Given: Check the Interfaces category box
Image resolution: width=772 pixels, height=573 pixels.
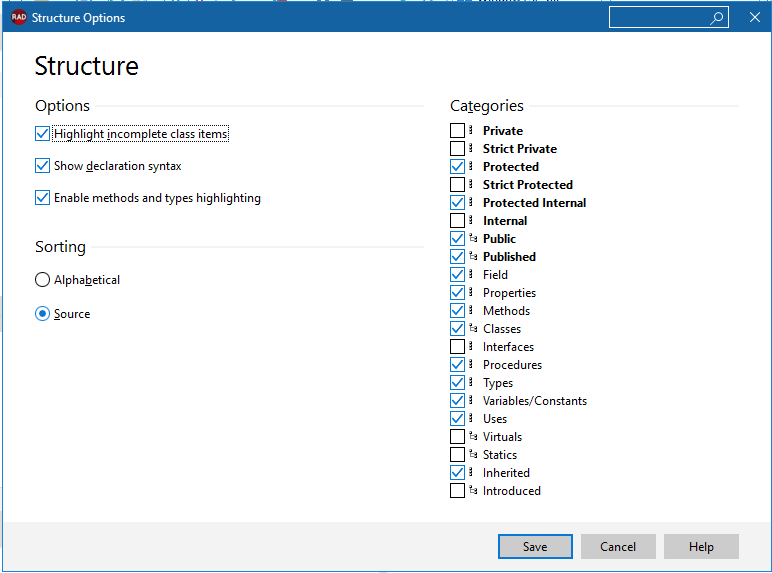Looking at the screenshot, I should (457, 347).
